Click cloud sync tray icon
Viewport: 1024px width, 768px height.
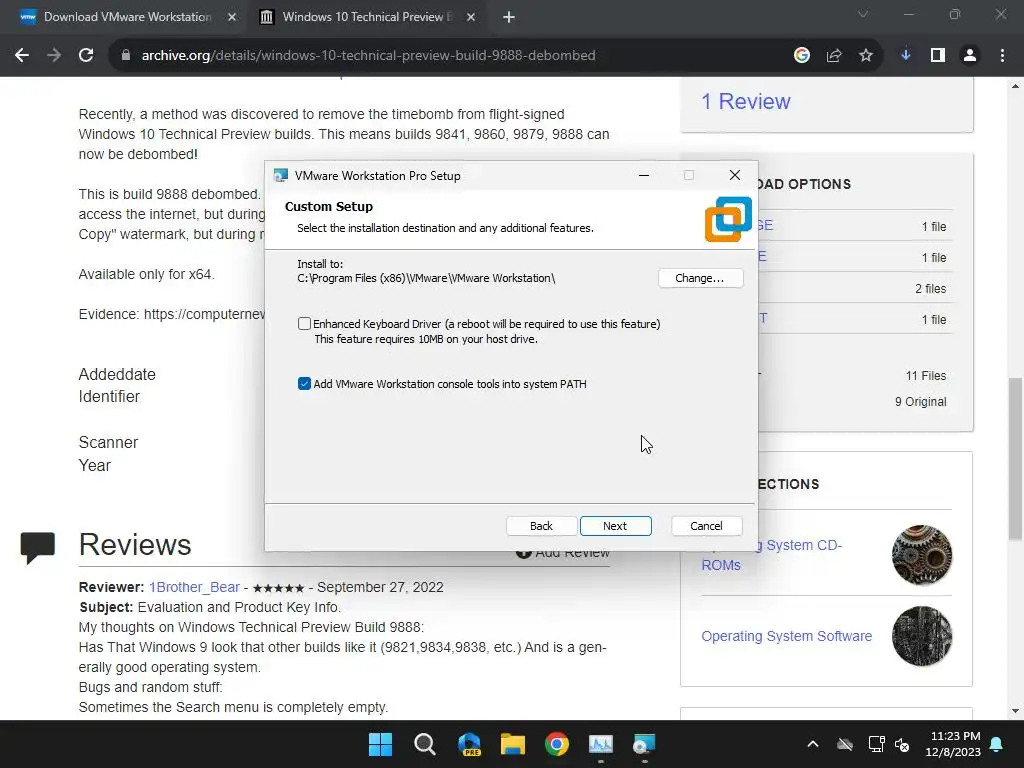[x=844, y=744]
